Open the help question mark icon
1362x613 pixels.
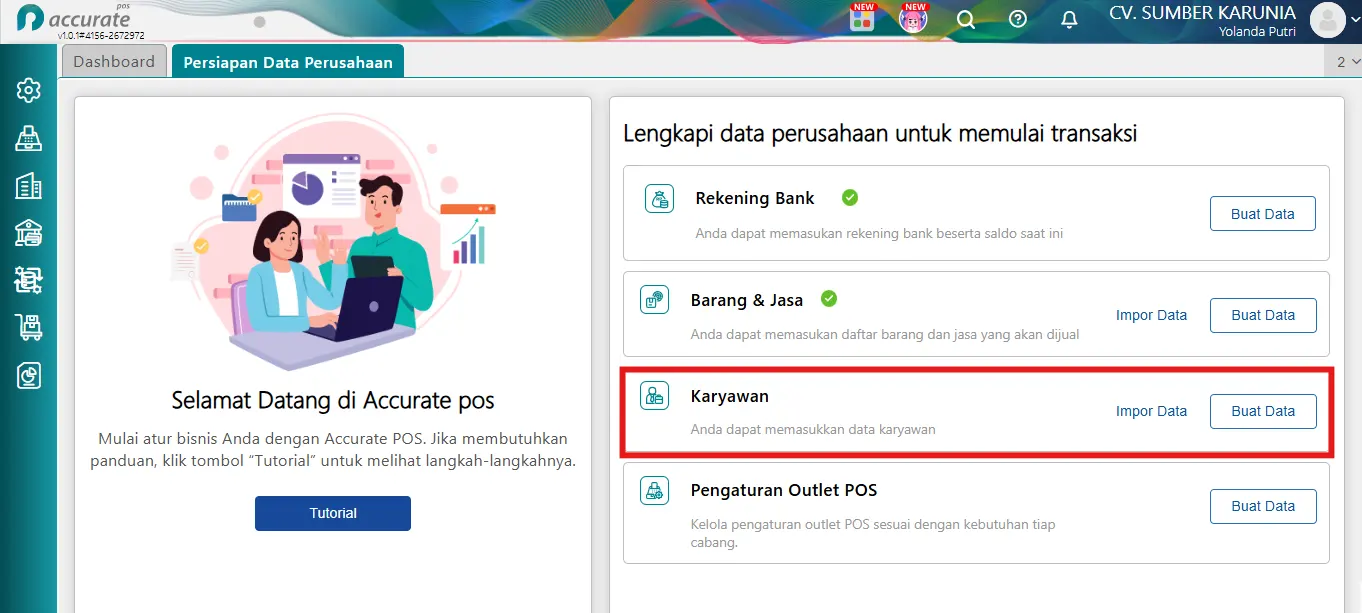[1018, 19]
